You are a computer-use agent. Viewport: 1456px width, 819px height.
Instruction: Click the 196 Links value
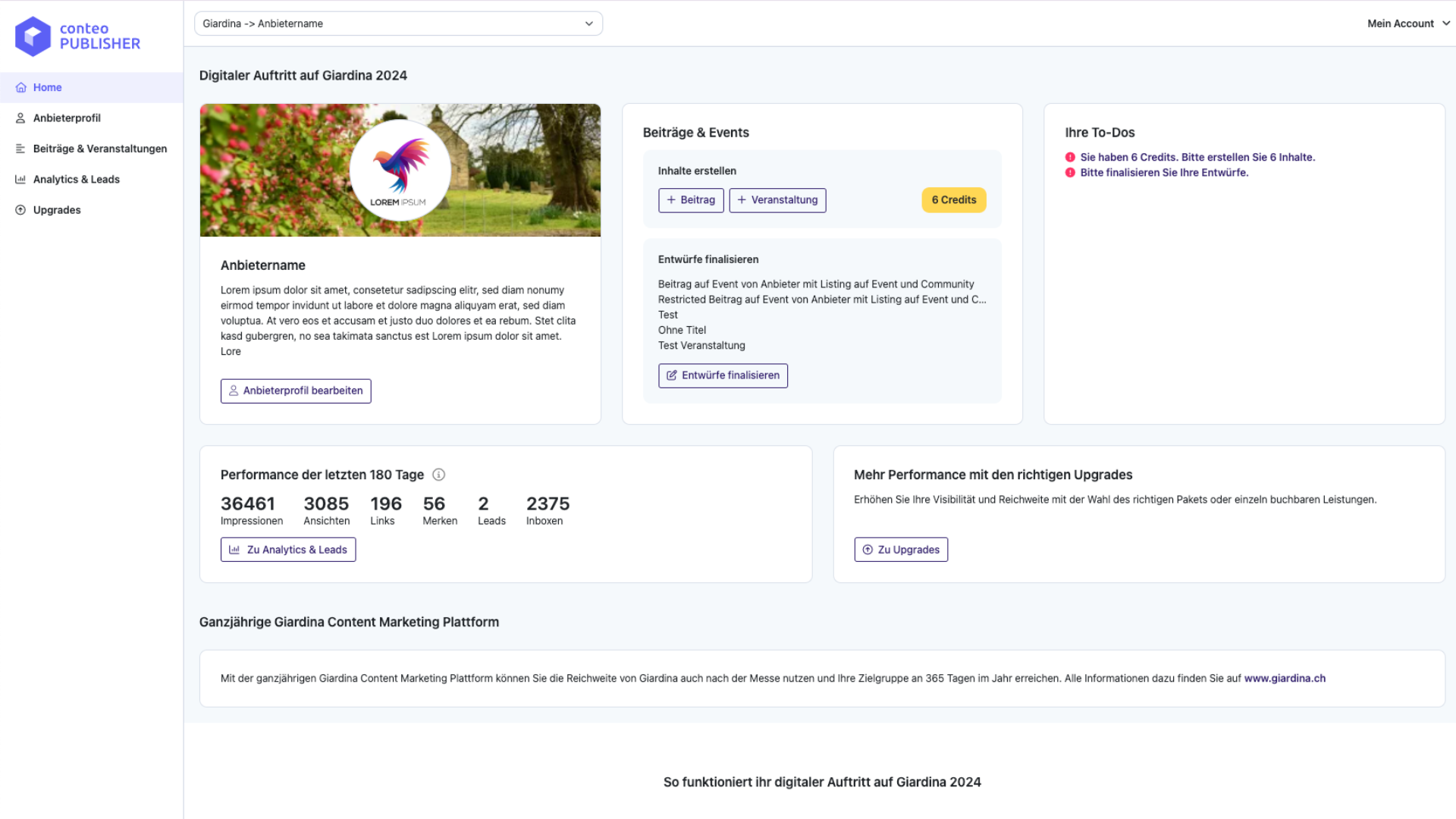pyautogui.click(x=386, y=504)
